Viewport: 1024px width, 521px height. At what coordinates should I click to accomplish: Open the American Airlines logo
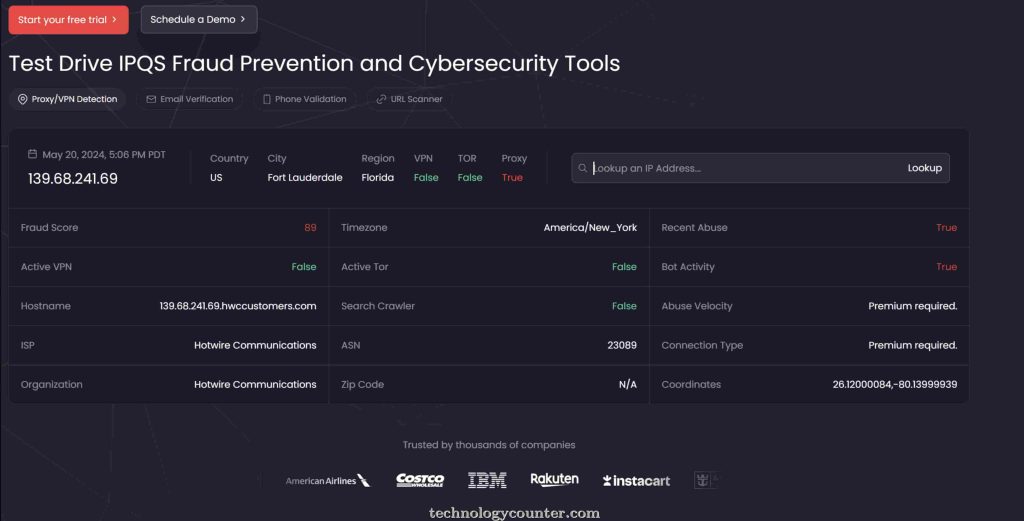coord(327,481)
